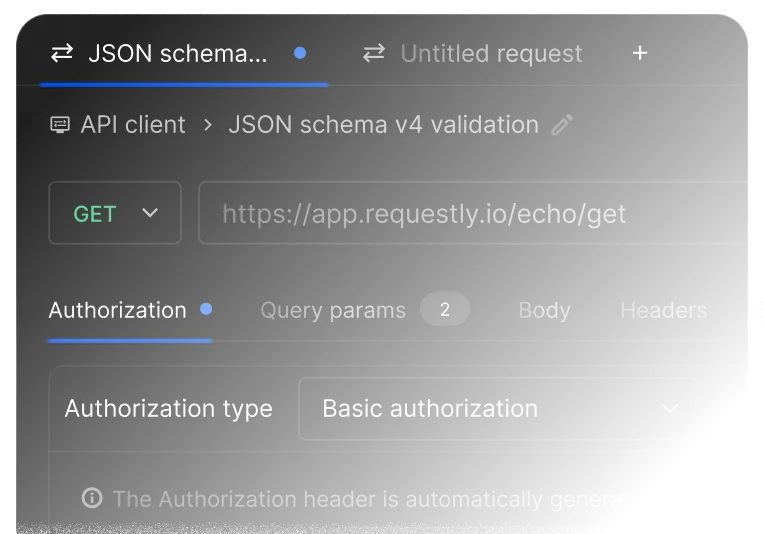Image resolution: width=764 pixels, height=534 pixels.
Task: Click the blue dot next to Authorization
Action: tap(206, 309)
